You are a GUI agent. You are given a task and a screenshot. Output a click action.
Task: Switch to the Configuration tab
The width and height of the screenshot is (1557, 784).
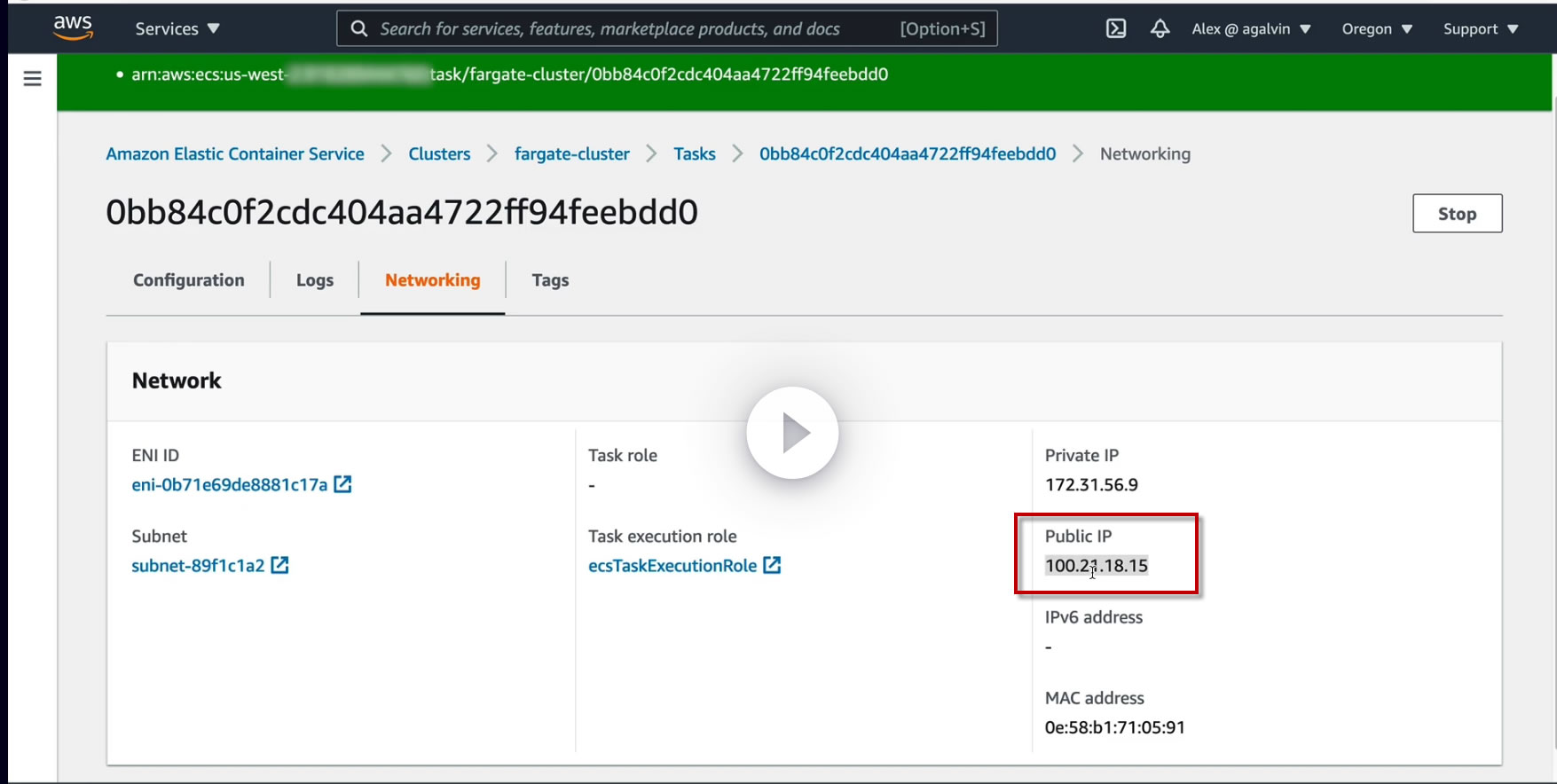pyautogui.click(x=189, y=280)
